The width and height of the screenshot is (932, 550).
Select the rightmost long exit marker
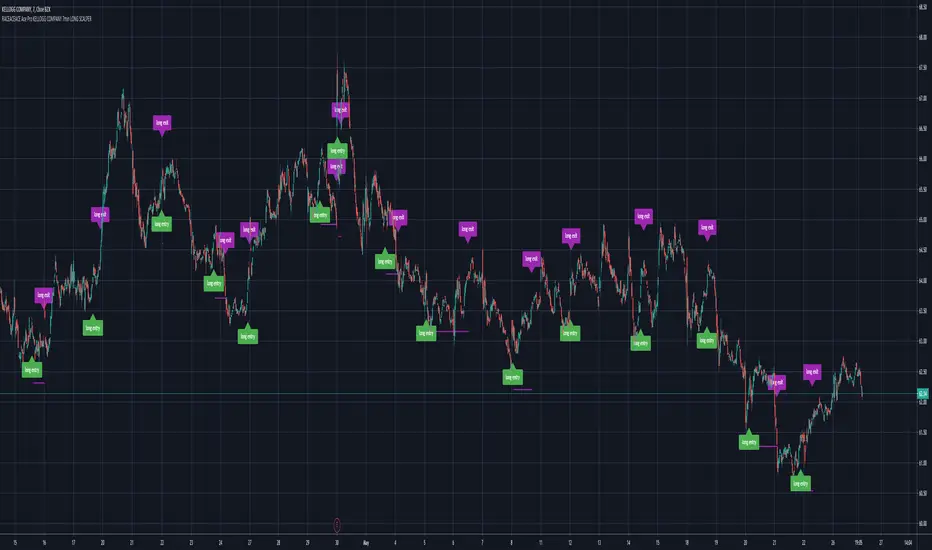[x=812, y=373]
